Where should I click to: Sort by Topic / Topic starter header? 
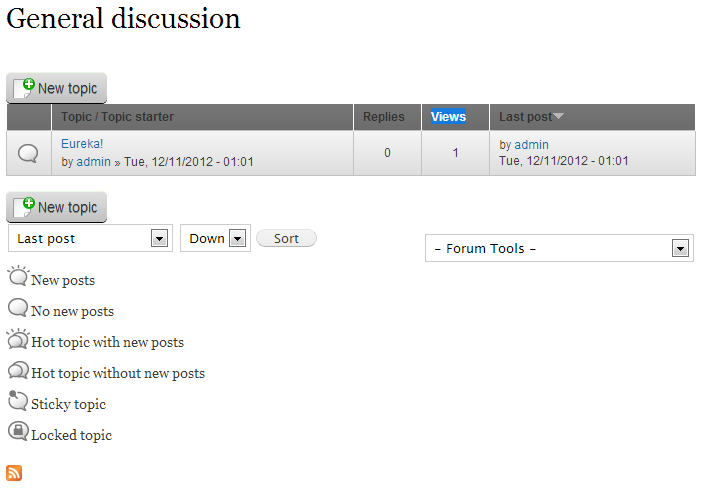click(117, 117)
